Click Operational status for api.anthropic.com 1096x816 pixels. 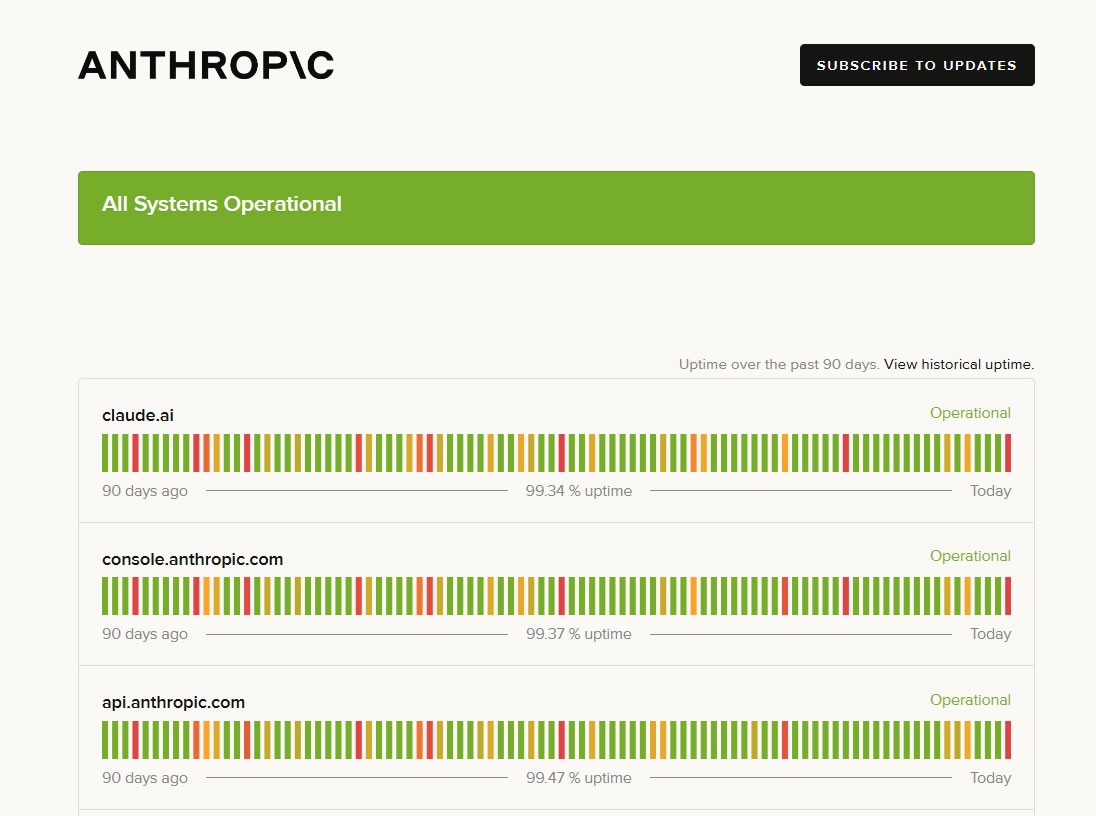(969, 700)
